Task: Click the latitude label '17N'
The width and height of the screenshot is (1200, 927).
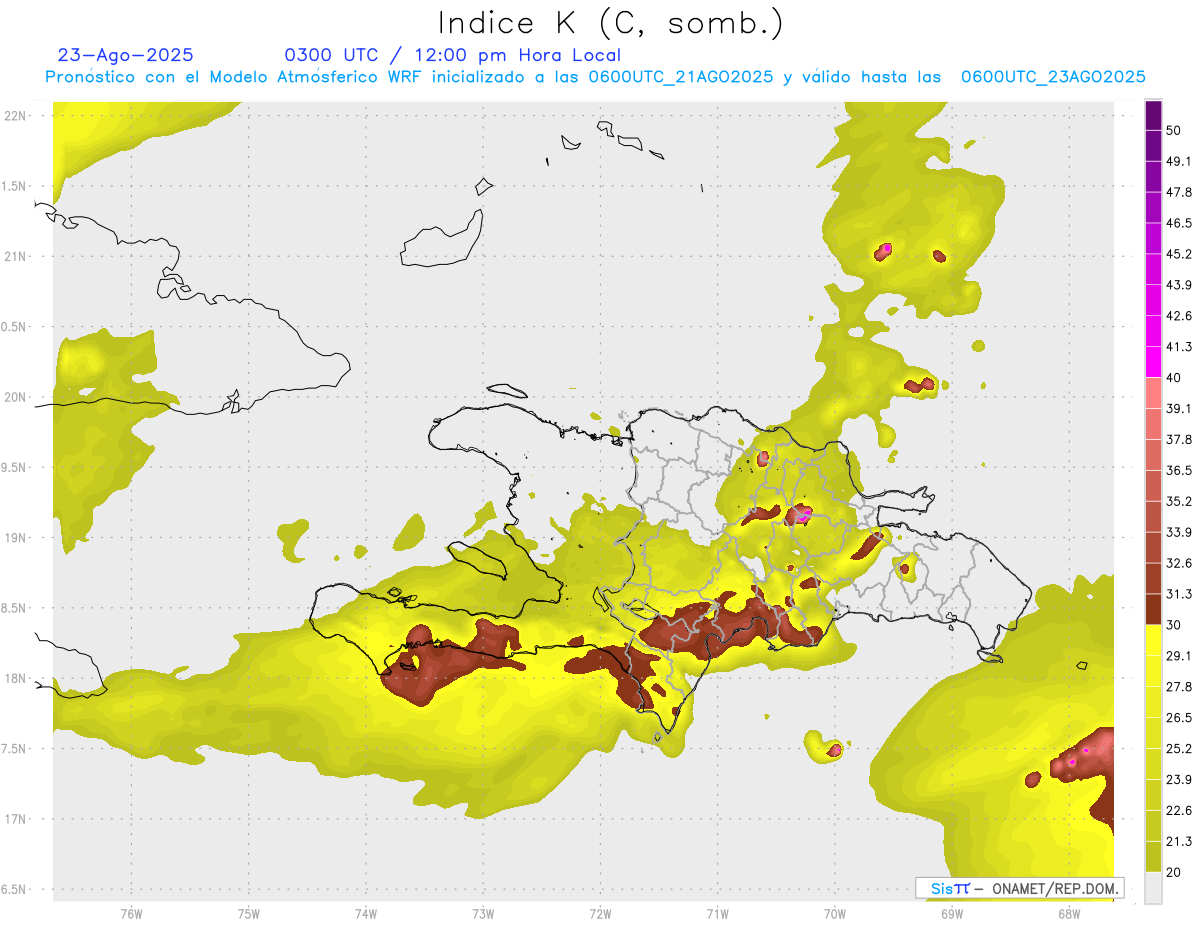Action: (x=15, y=819)
